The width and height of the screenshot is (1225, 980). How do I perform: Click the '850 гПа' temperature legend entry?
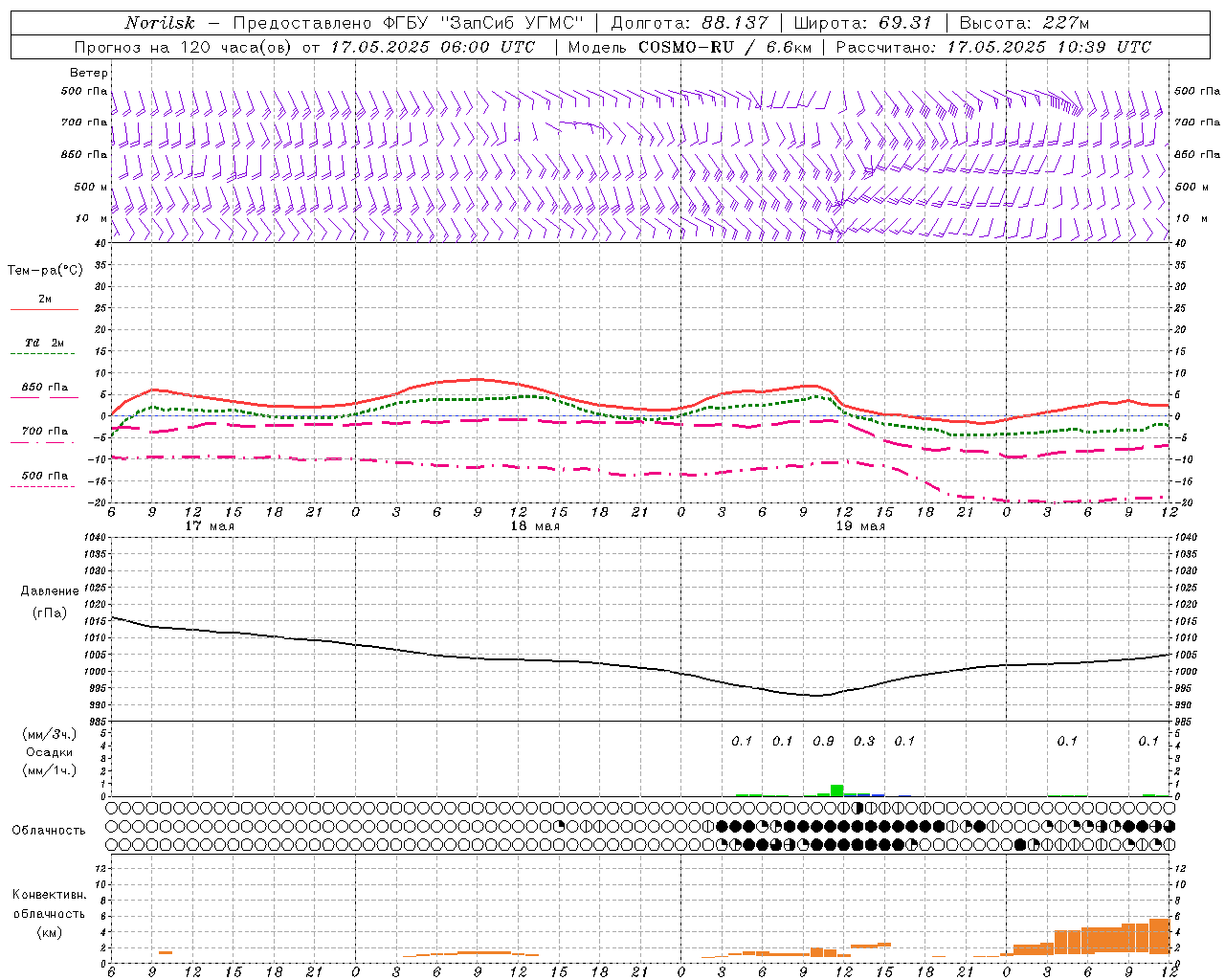coord(45,388)
